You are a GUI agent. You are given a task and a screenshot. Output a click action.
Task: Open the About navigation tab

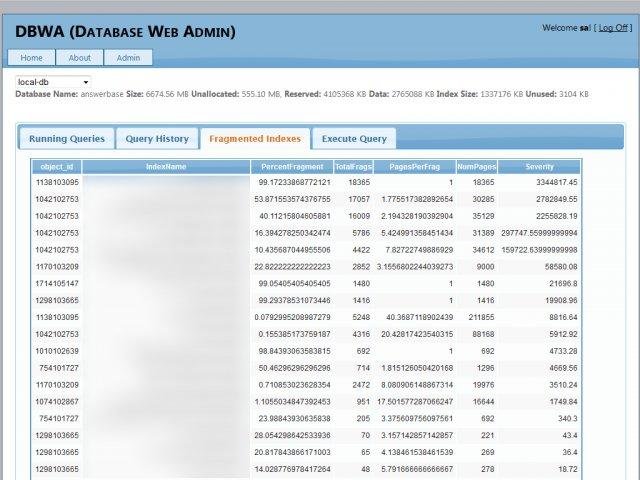(79, 57)
